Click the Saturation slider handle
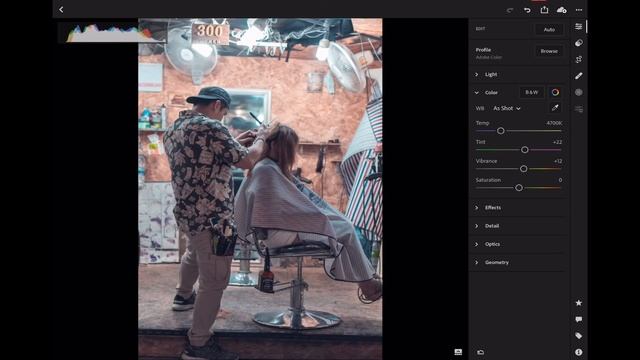The image size is (640, 360). [519, 188]
